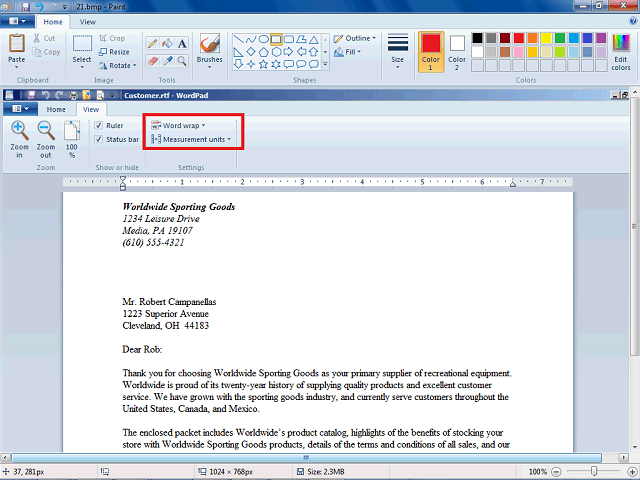Click the zoom in plus button in status bar

point(631,471)
